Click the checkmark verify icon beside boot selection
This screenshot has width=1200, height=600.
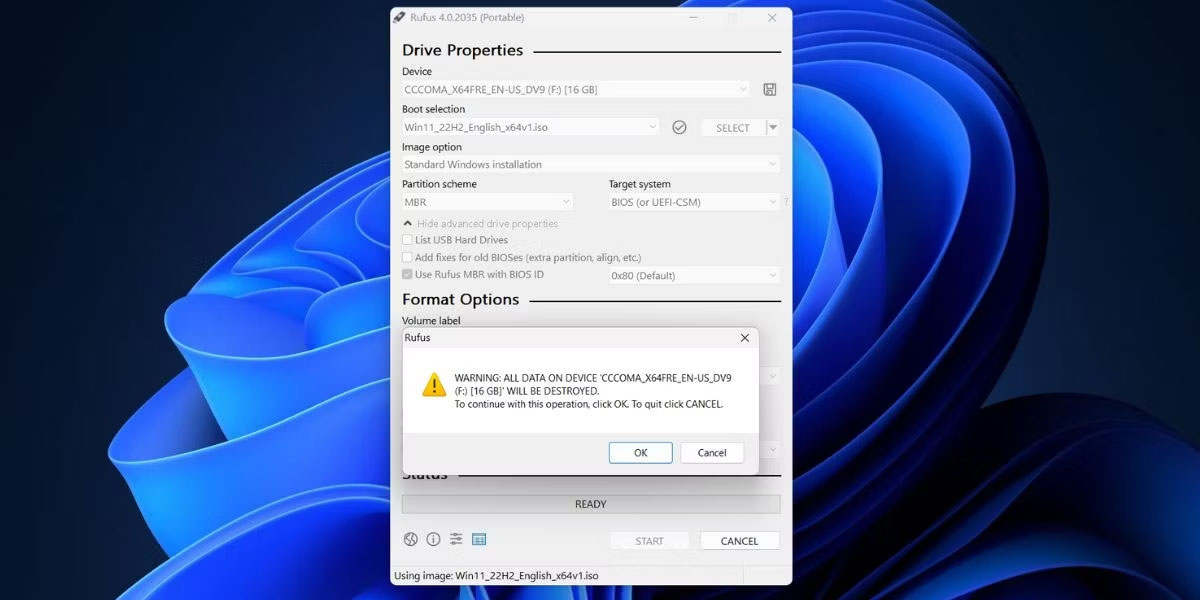(679, 127)
